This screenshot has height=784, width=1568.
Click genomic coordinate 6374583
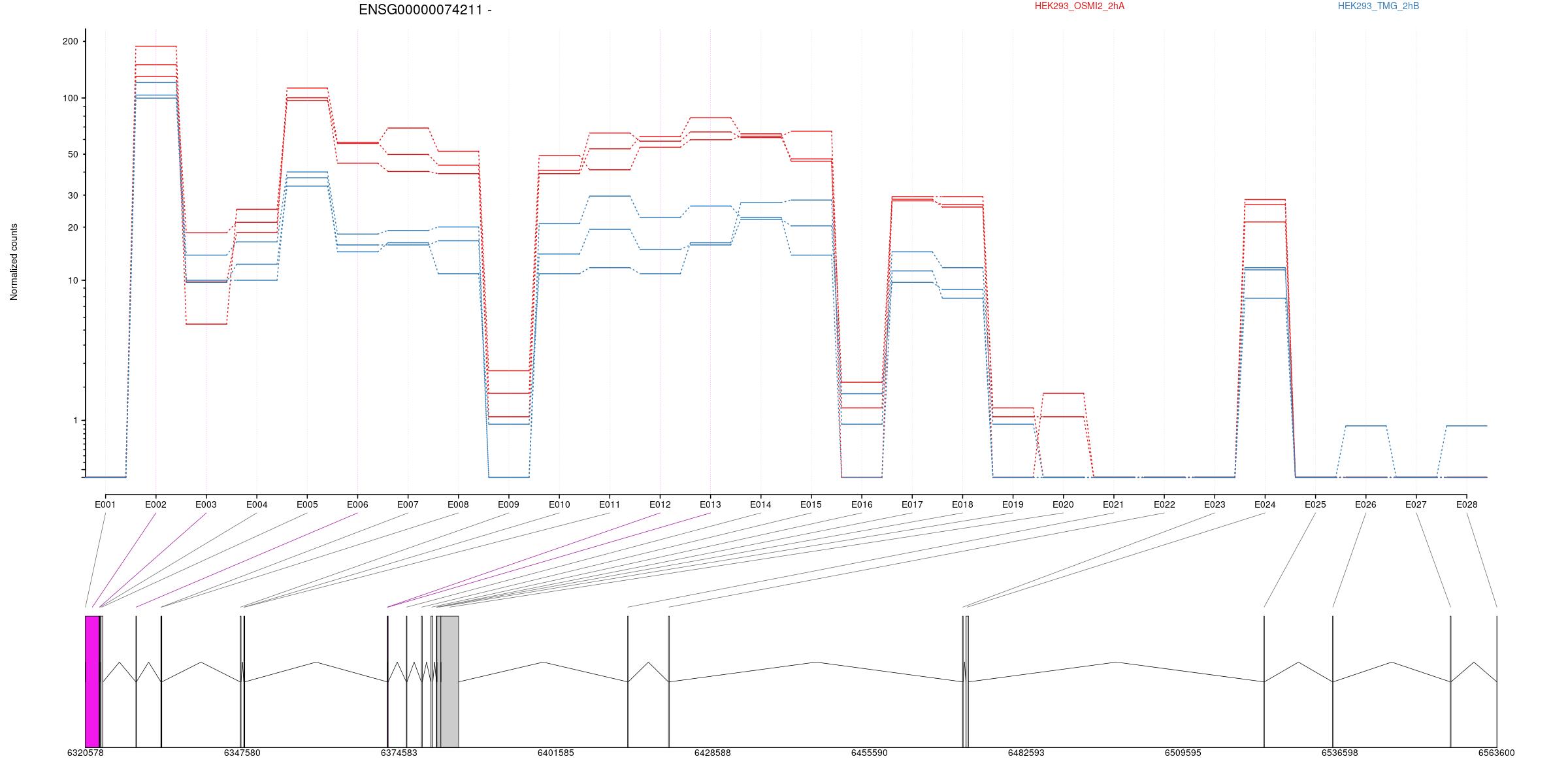(x=399, y=753)
